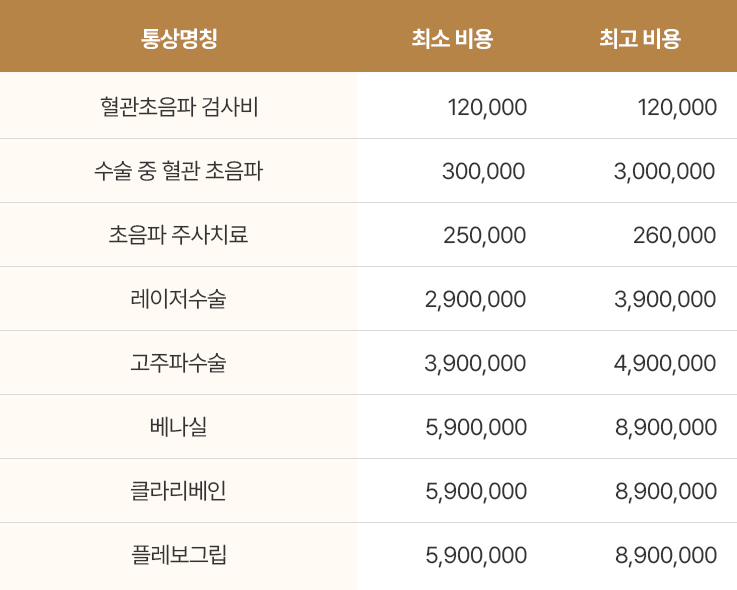Select the 4,900,000 maximum cost cell
This screenshot has width=737, height=590.
coord(664,363)
